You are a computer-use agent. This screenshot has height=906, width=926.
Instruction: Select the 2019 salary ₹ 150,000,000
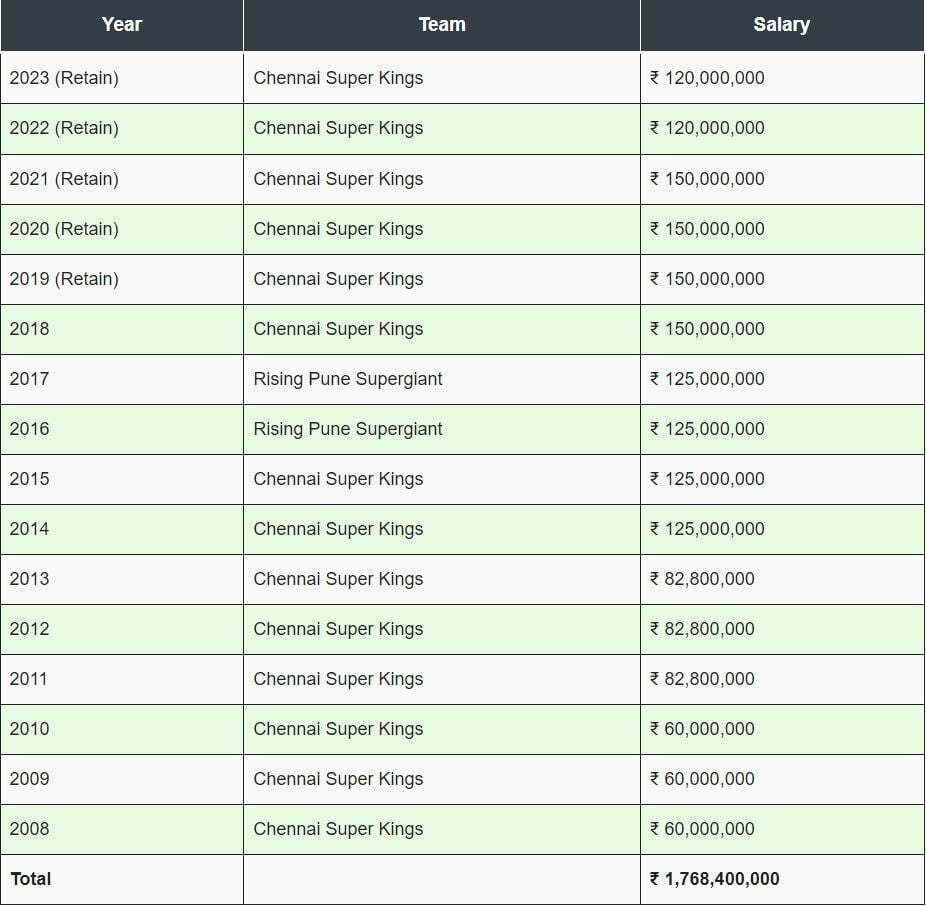pos(707,279)
